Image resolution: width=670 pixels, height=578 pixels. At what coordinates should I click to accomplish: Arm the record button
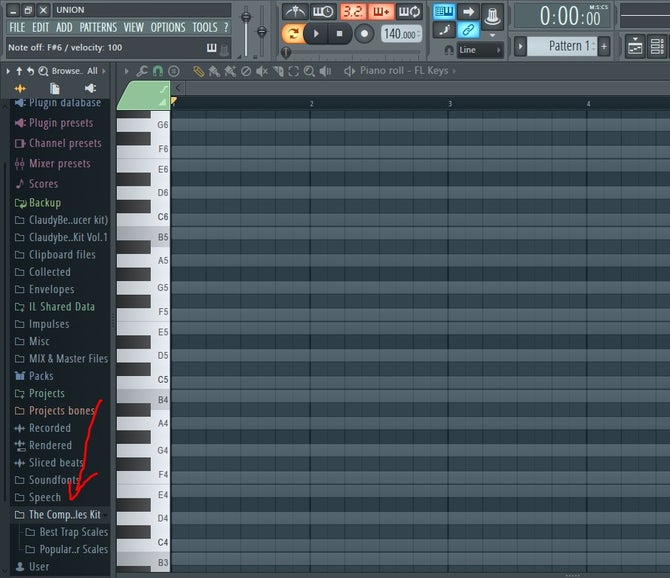(364, 33)
